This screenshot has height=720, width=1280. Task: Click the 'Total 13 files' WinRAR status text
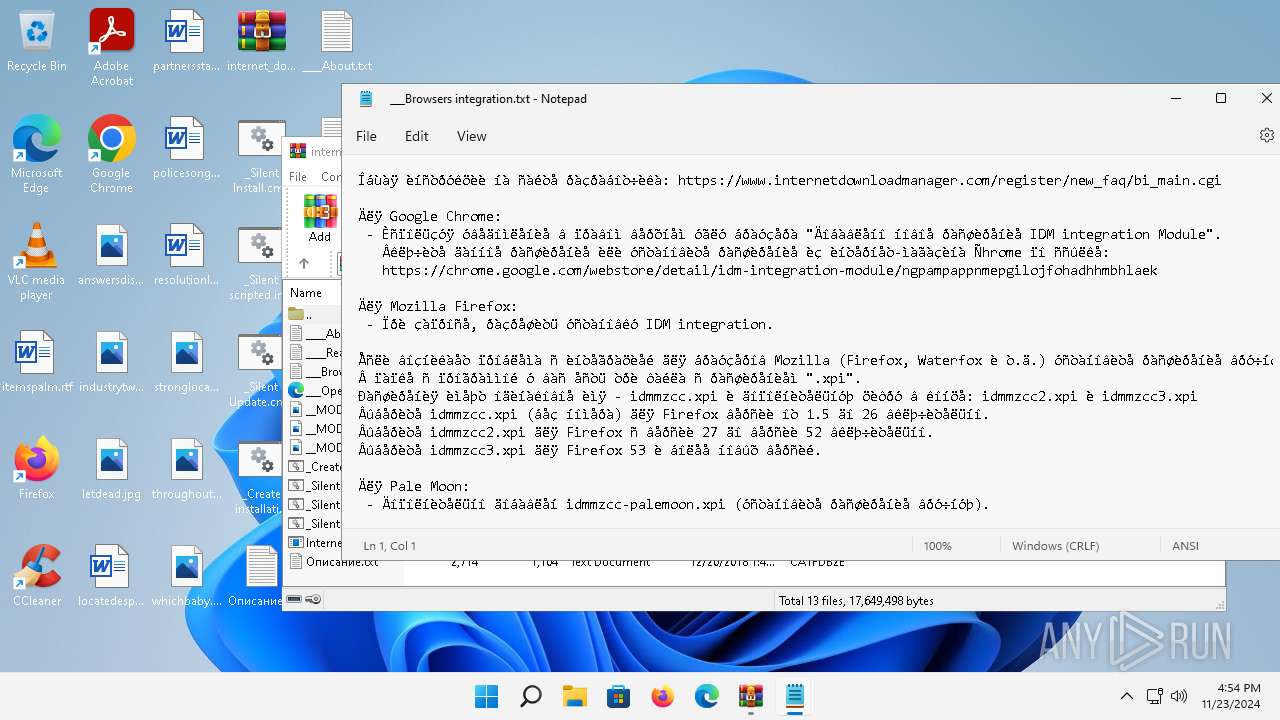[x=856, y=600]
